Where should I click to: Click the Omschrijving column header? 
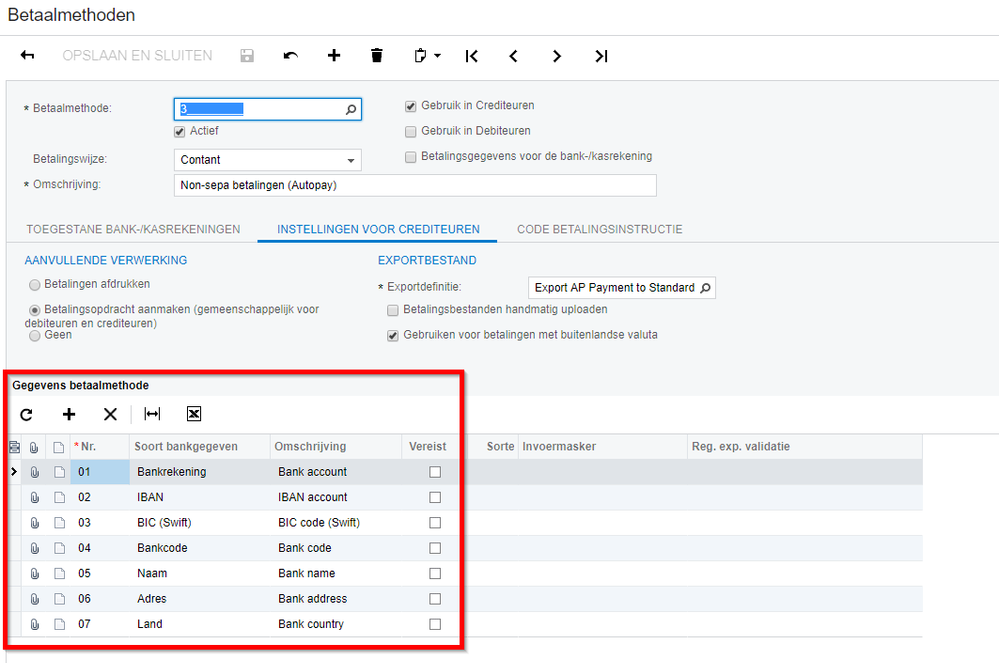coord(336,447)
